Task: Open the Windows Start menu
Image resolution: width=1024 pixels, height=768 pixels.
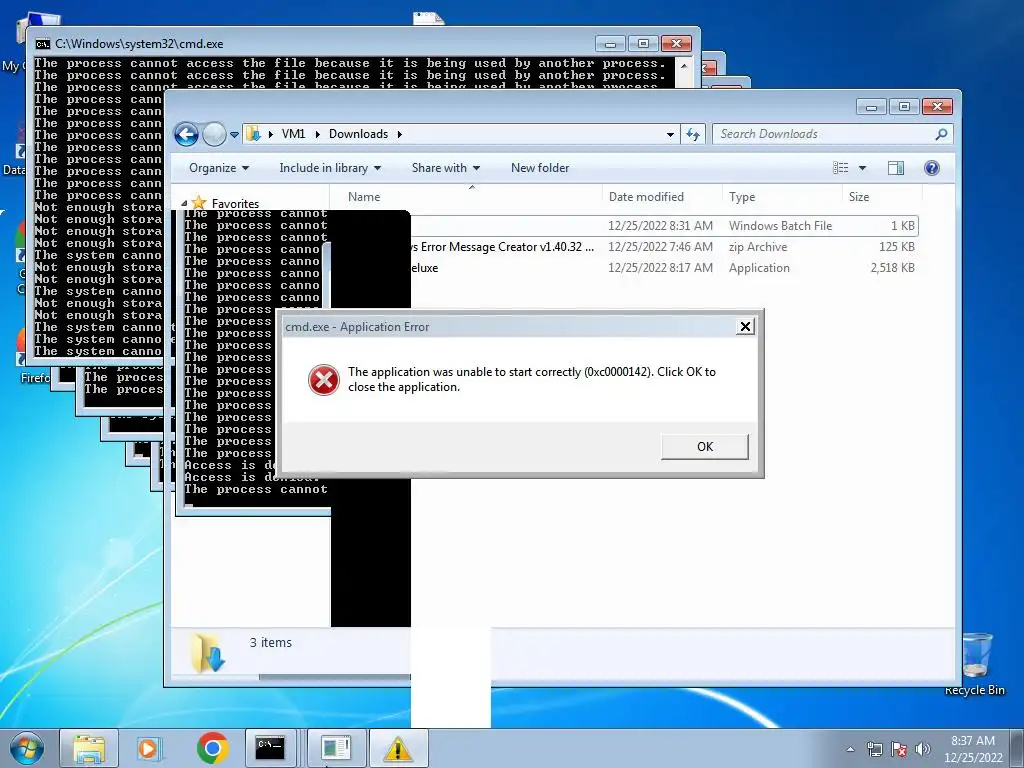Action: (x=26, y=748)
